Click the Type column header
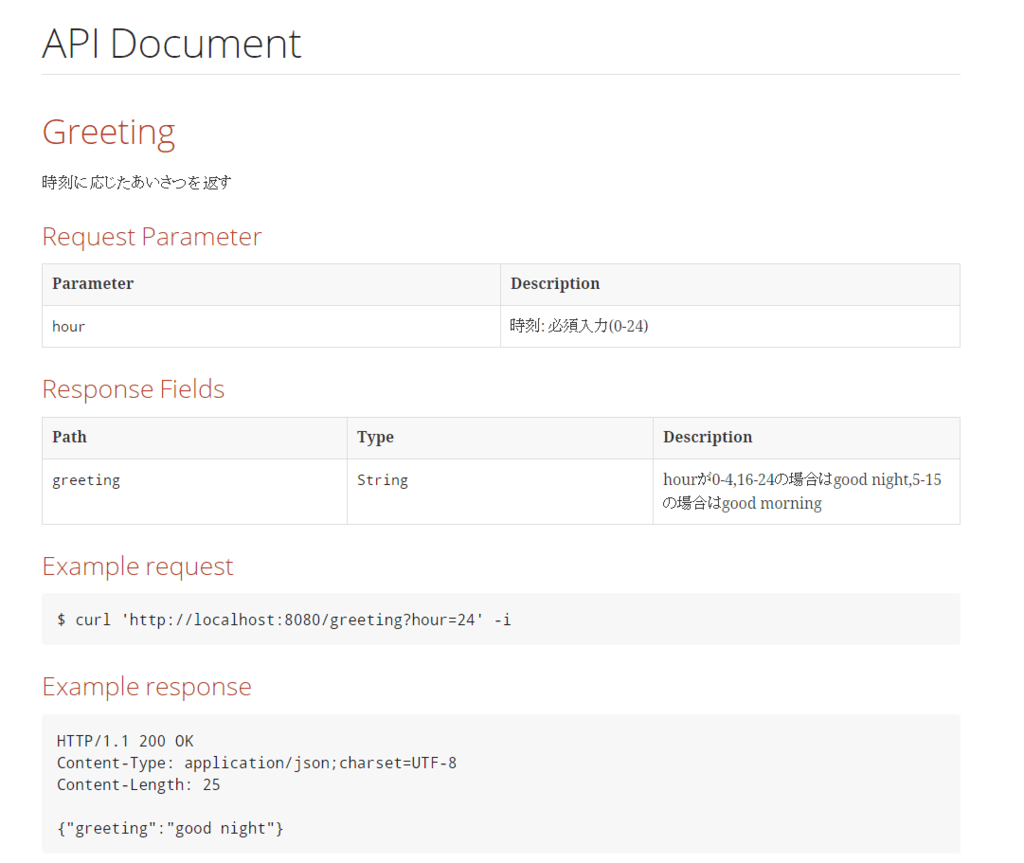The height and width of the screenshot is (863, 1024). (375, 437)
